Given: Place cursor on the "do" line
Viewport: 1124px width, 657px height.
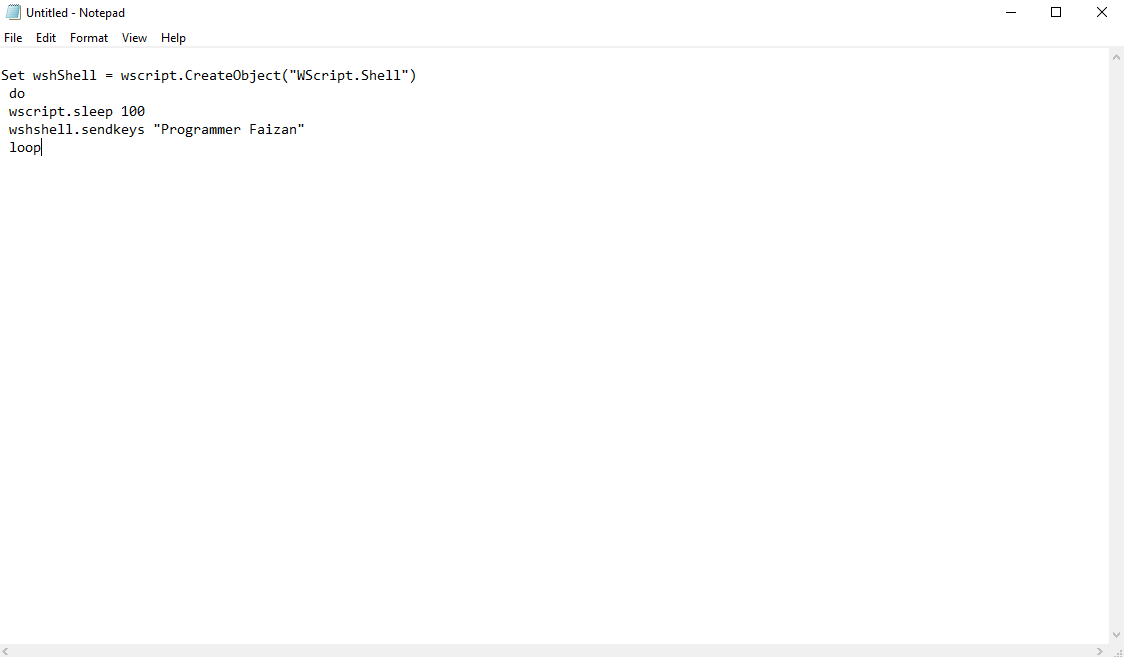Looking at the screenshot, I should coord(17,94).
